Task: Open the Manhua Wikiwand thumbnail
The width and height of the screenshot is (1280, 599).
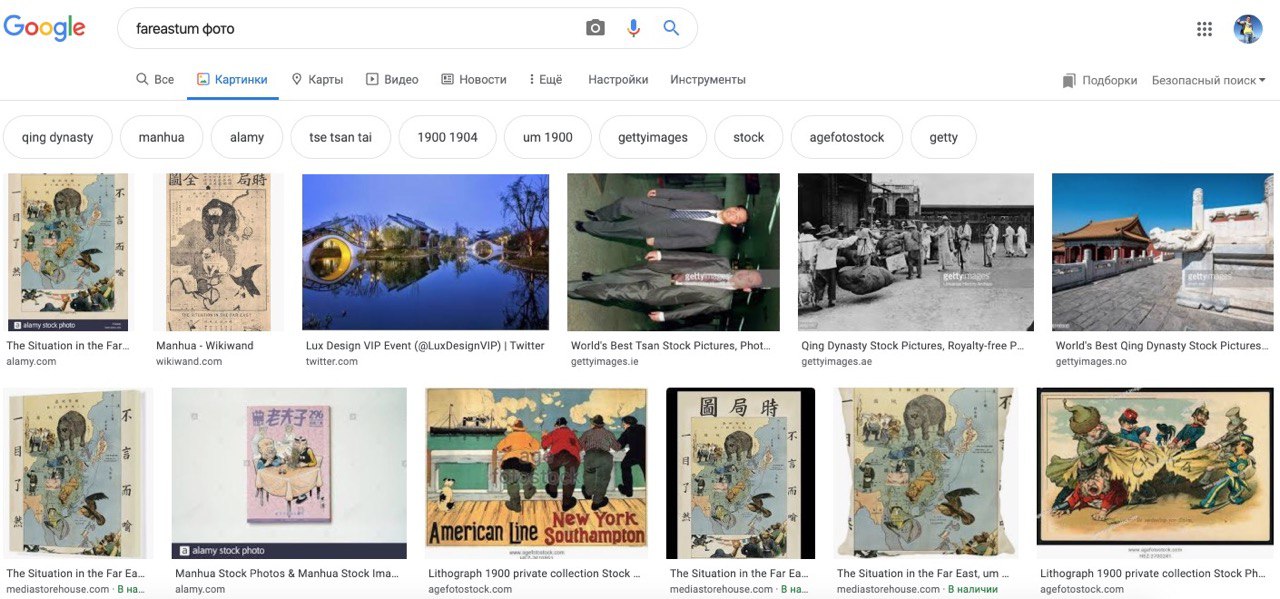Action: coord(218,252)
